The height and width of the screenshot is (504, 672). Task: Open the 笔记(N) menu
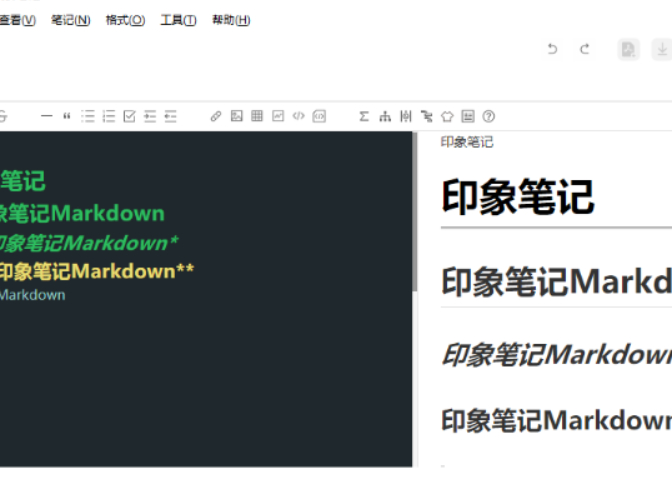coord(71,20)
